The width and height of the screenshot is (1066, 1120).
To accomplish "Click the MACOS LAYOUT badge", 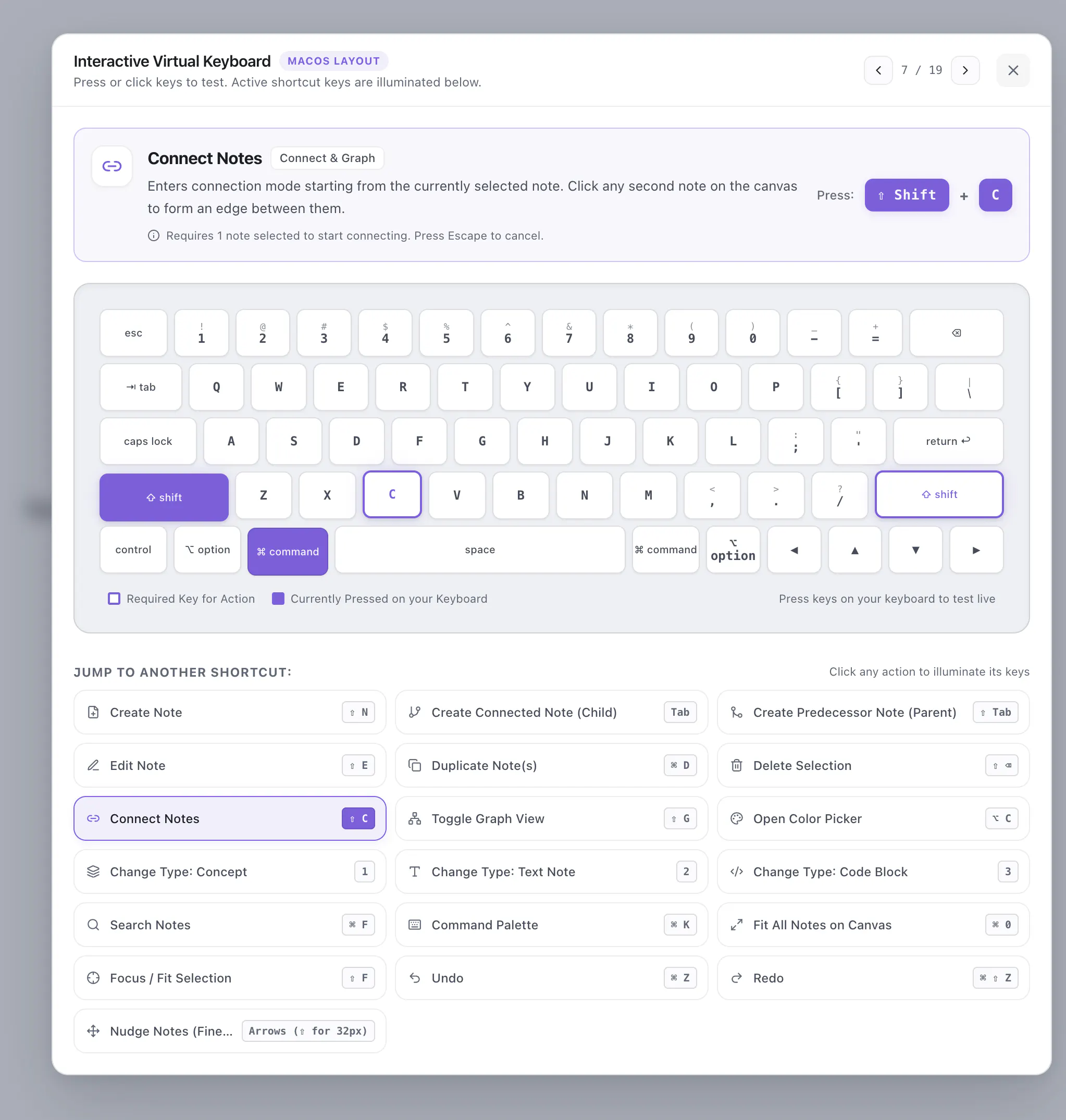I will 333,61.
